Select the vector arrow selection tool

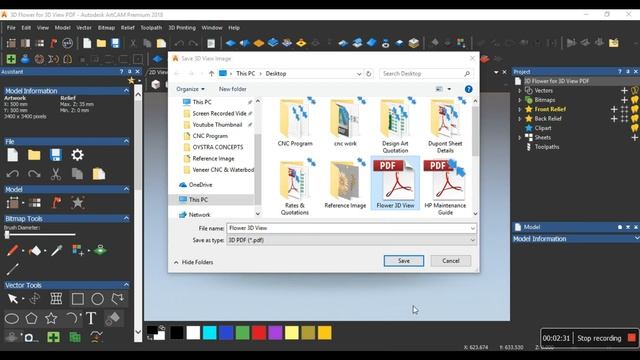[x=13, y=299]
